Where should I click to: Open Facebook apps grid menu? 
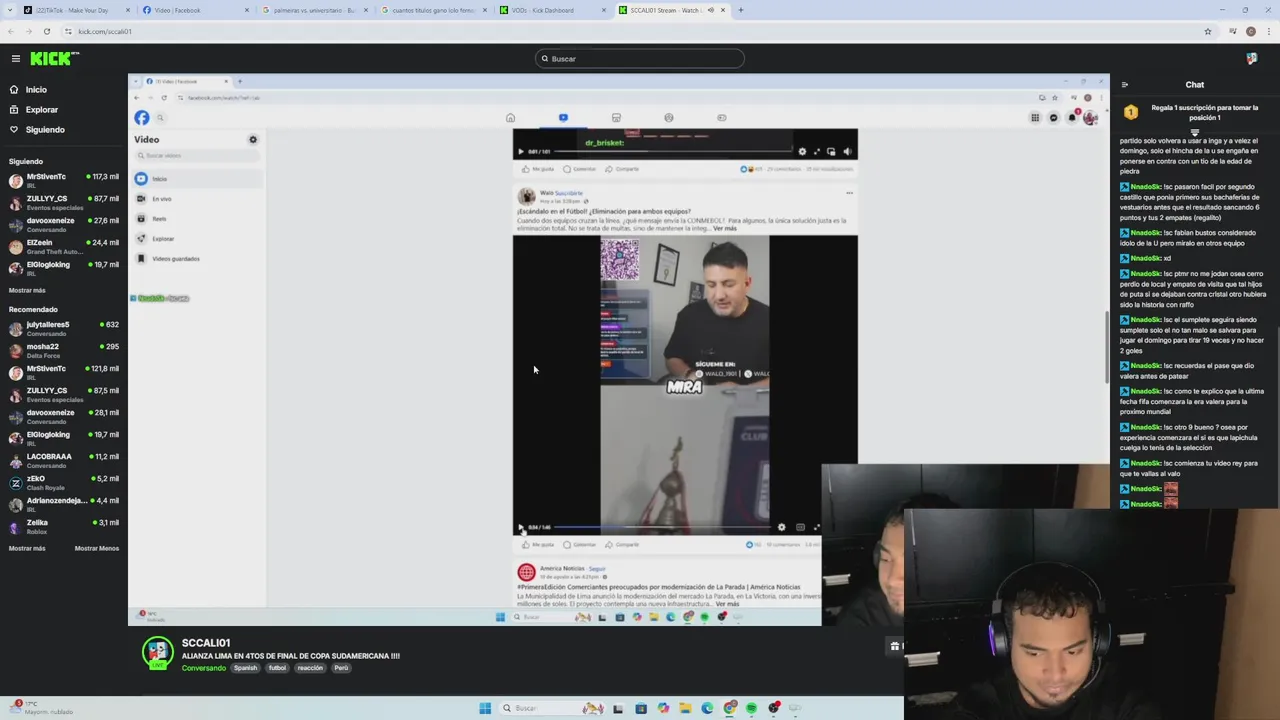click(x=1035, y=118)
